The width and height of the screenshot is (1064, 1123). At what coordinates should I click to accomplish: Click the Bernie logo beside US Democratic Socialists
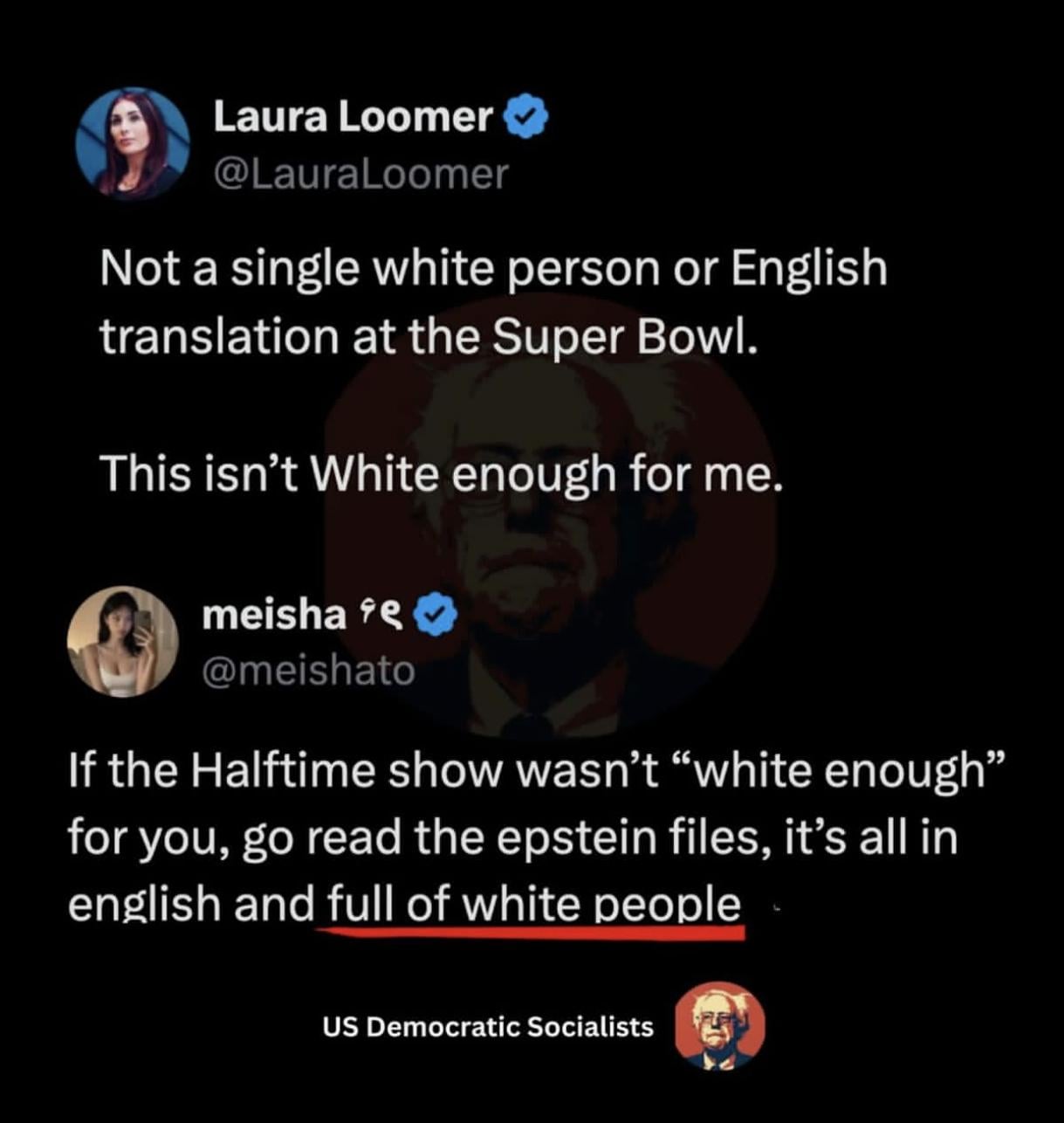(720, 1026)
